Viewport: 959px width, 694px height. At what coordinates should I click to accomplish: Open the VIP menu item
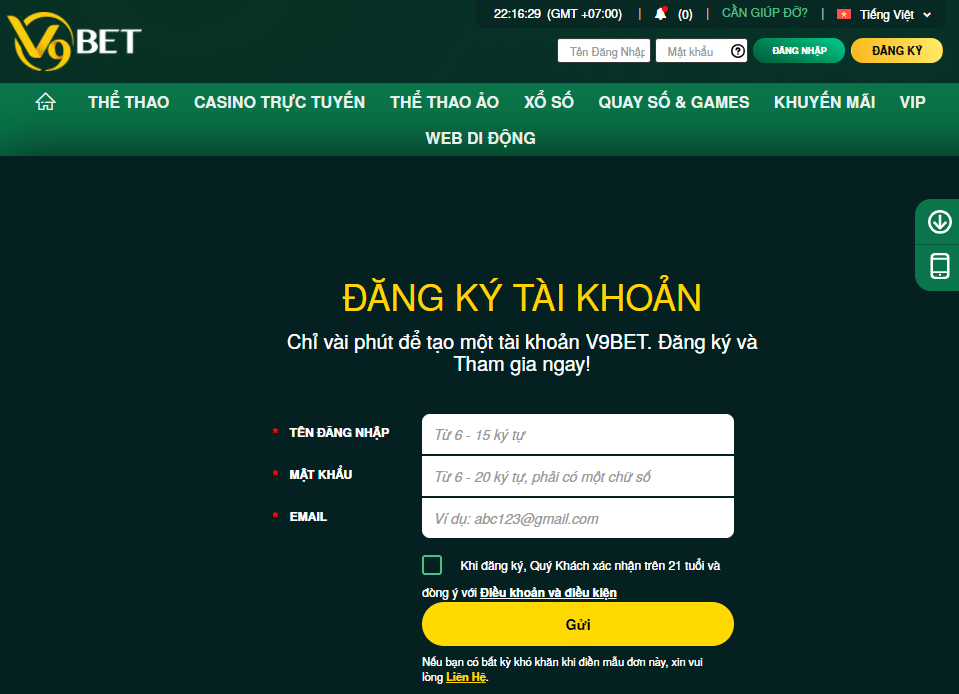click(913, 102)
